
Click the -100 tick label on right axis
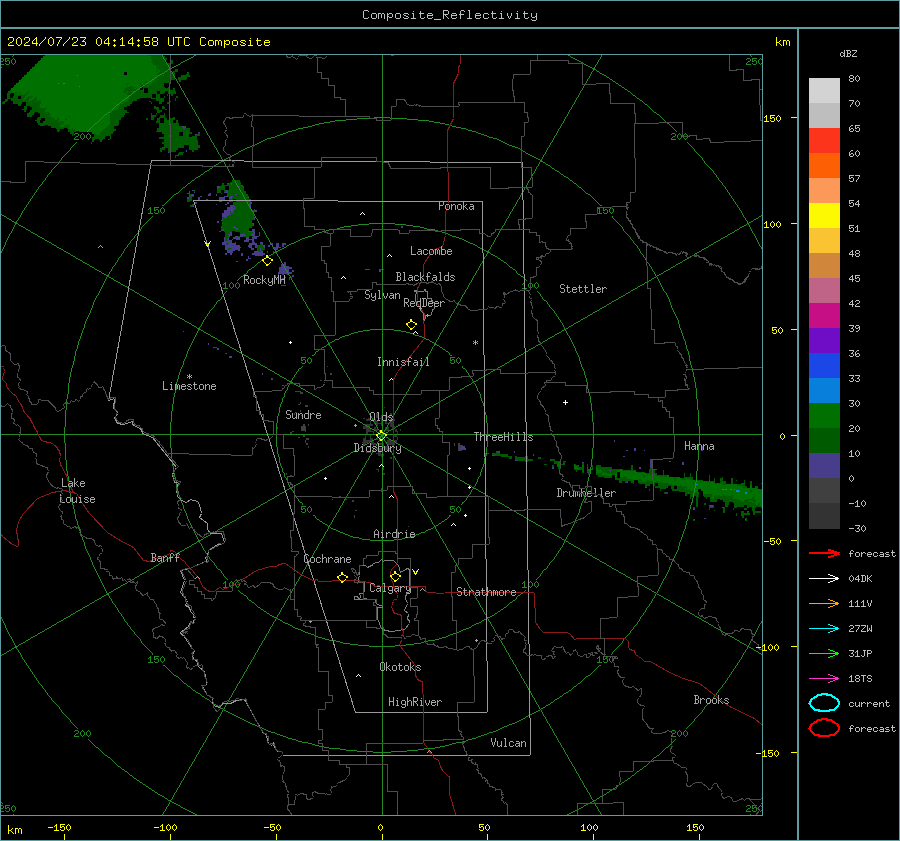767,647
